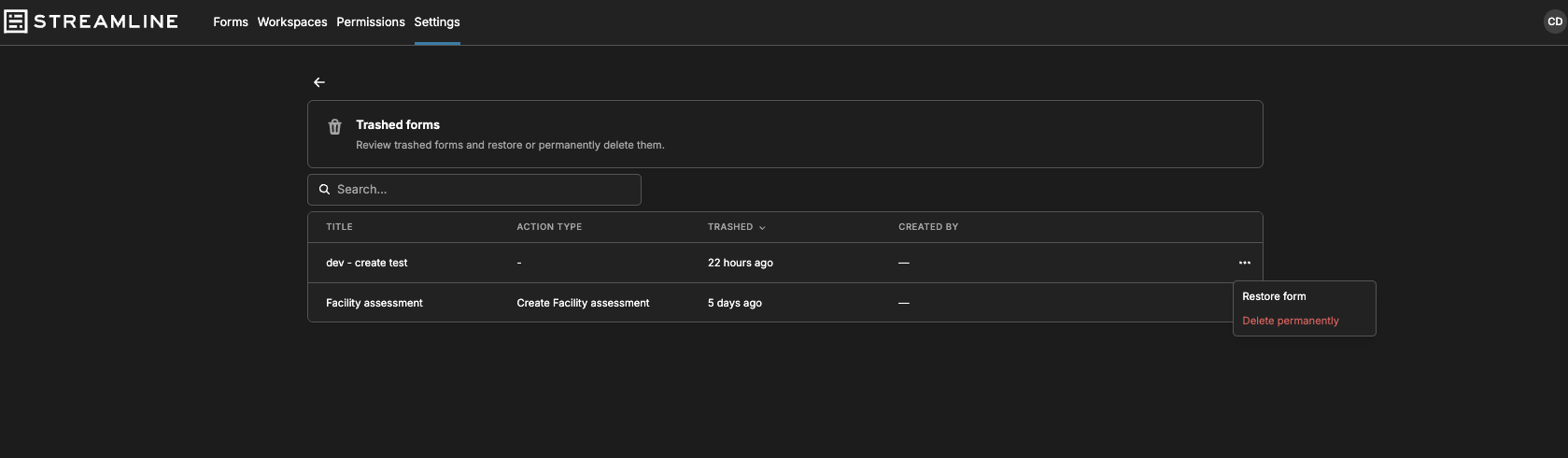Click the TITLE column header
Screen dimensions: 1568x458
(339, 227)
